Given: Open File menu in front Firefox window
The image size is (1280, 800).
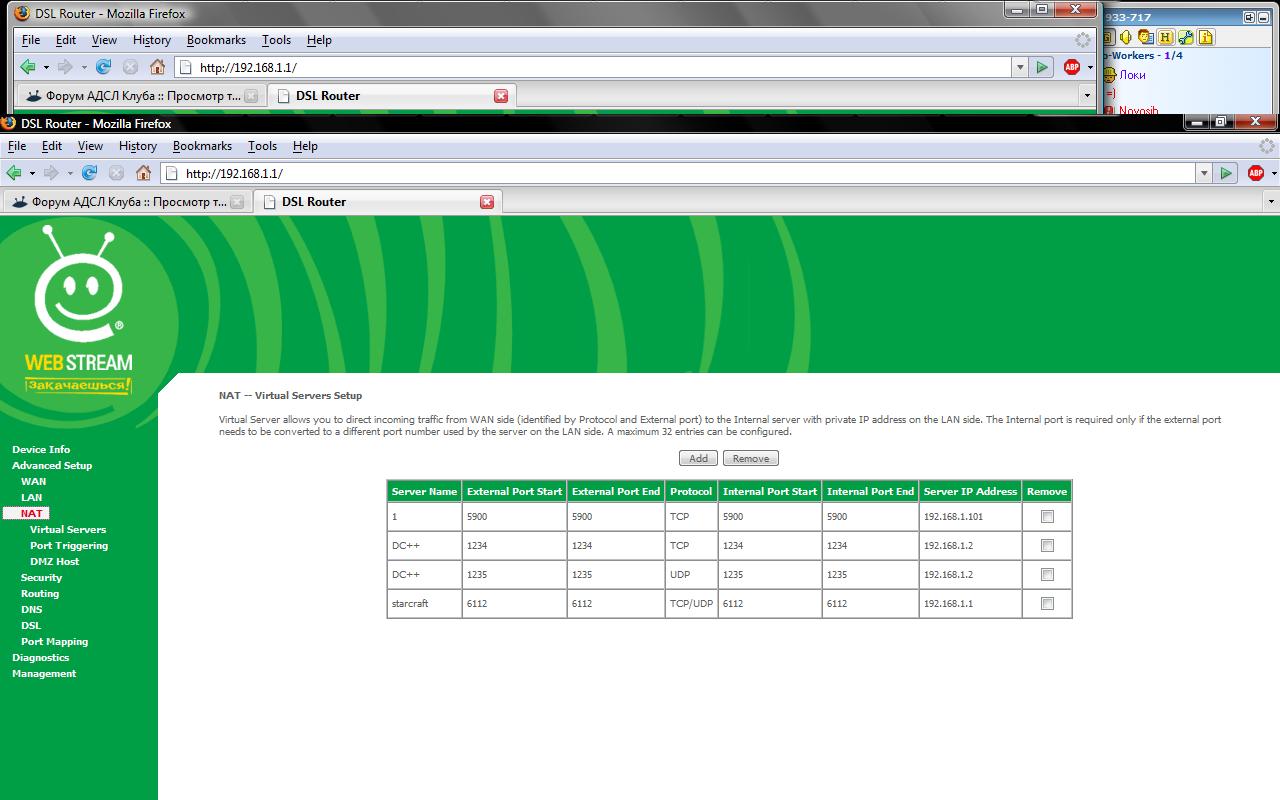Looking at the screenshot, I should (17, 146).
